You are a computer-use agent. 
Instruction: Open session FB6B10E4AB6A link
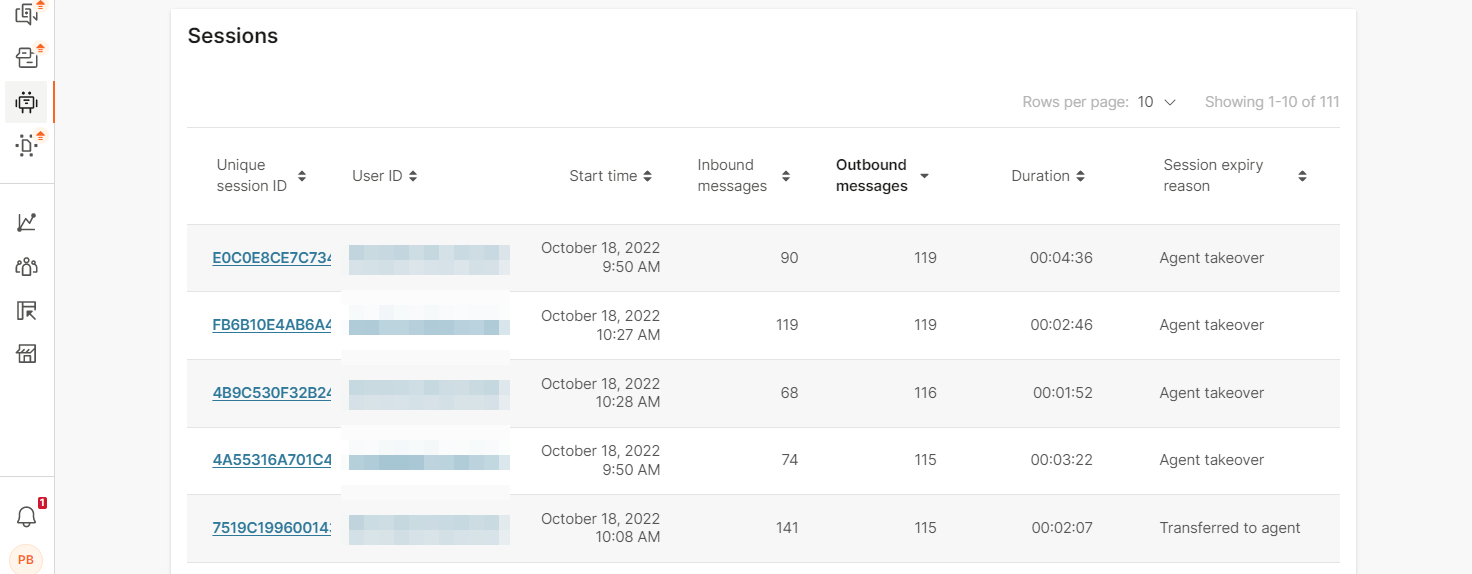(272, 325)
